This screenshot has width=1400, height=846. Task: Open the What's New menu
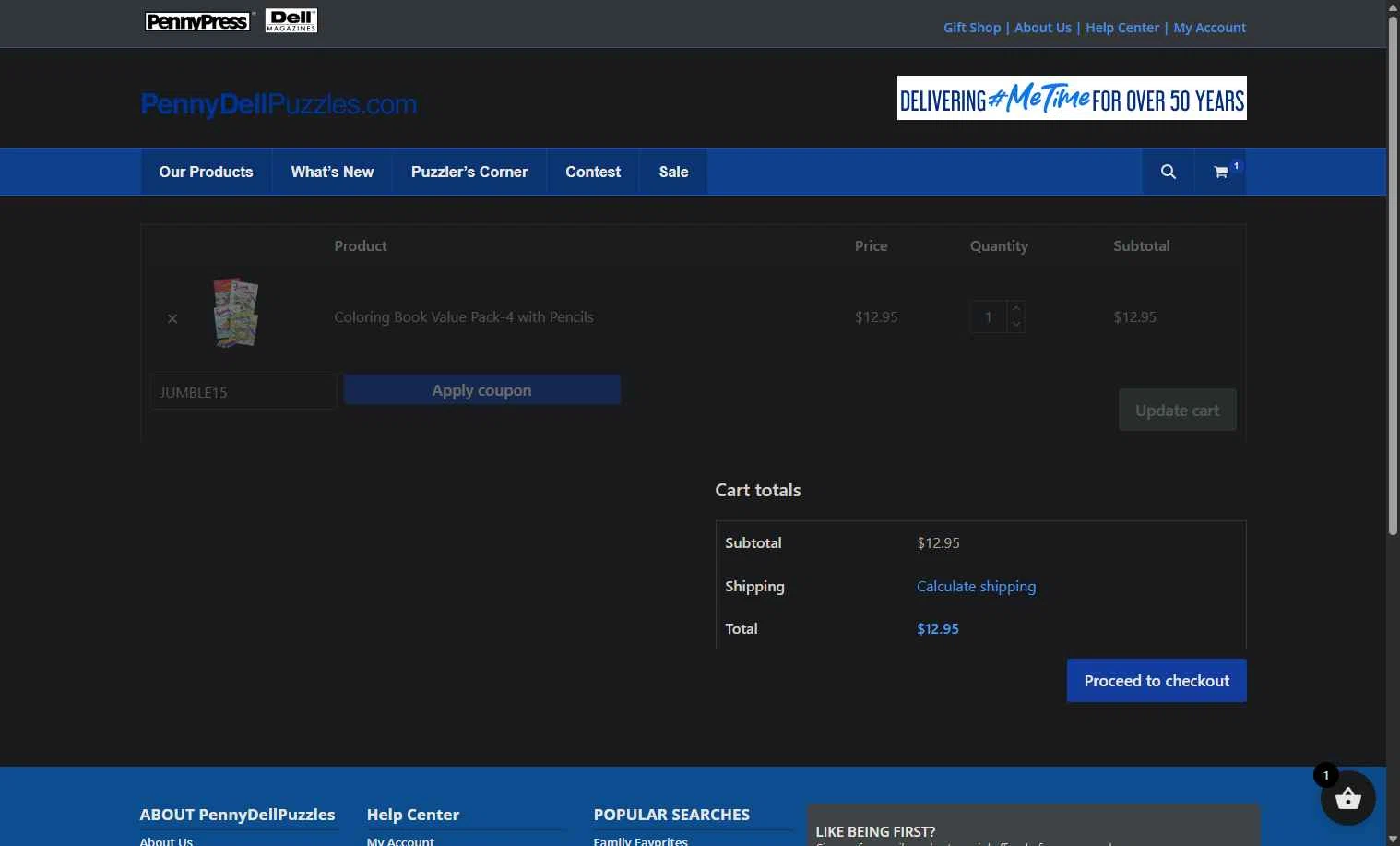(x=332, y=172)
